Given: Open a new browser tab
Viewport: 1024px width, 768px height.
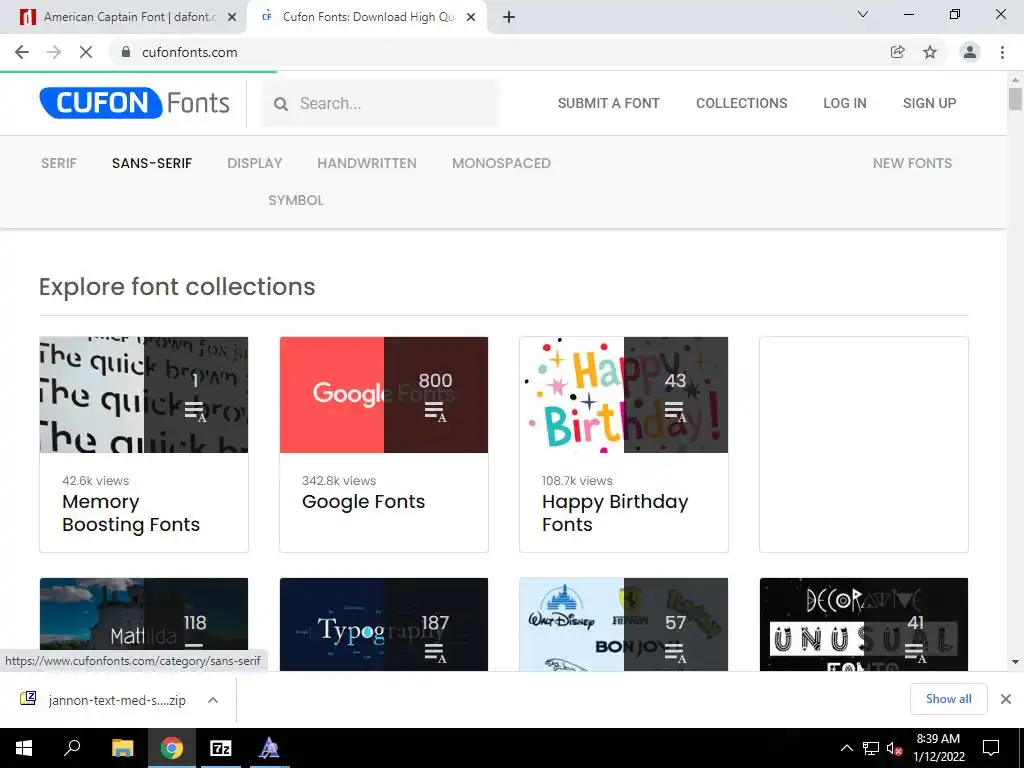Looking at the screenshot, I should tap(509, 17).
